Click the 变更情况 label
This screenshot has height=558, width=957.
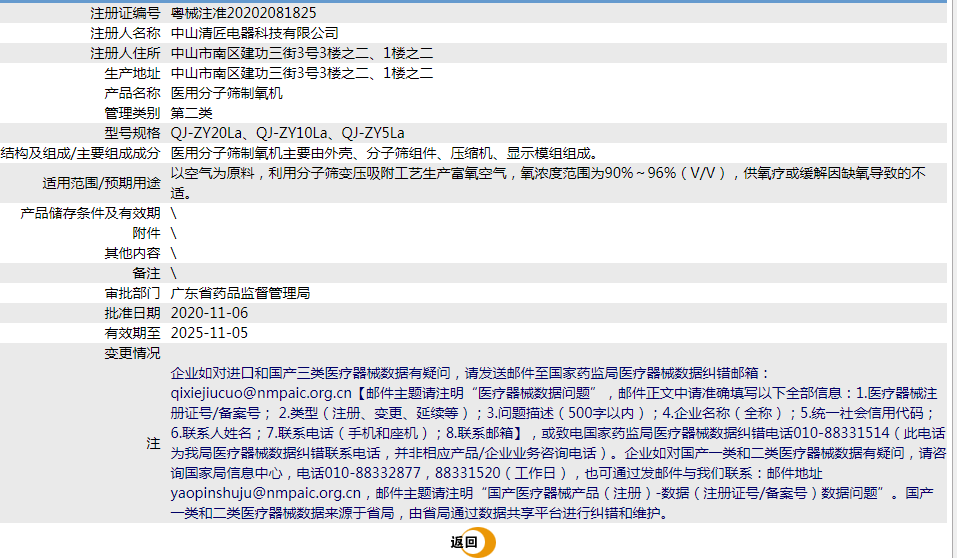pyautogui.click(x=132, y=353)
